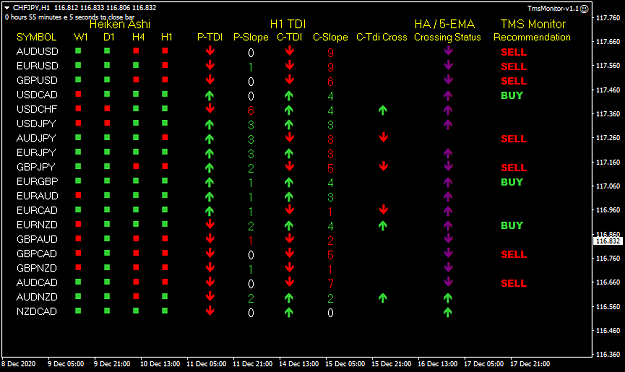Click the time-to-close-bar countdown text

coord(69,17)
